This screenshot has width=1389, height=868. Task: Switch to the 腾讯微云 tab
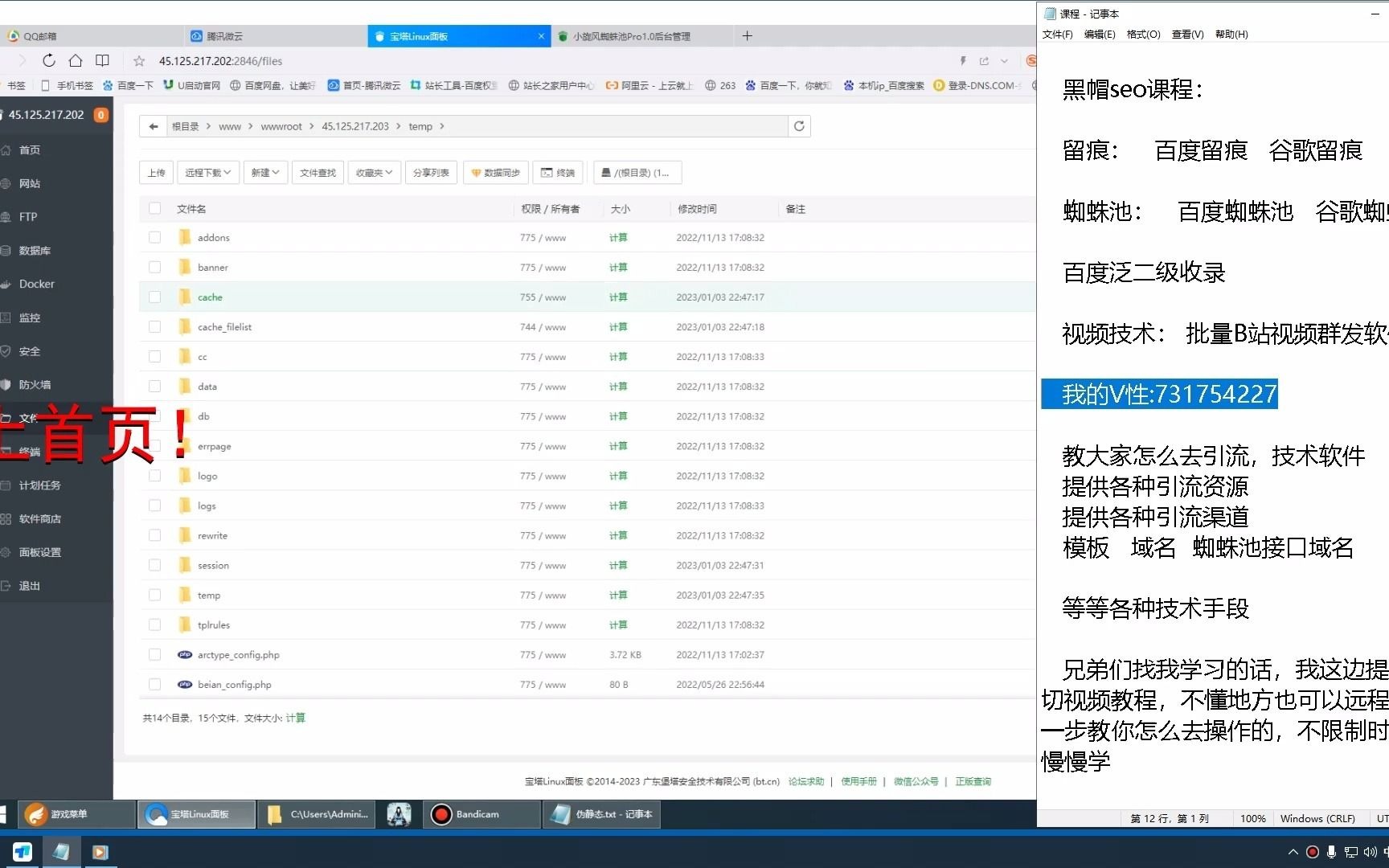(x=276, y=36)
